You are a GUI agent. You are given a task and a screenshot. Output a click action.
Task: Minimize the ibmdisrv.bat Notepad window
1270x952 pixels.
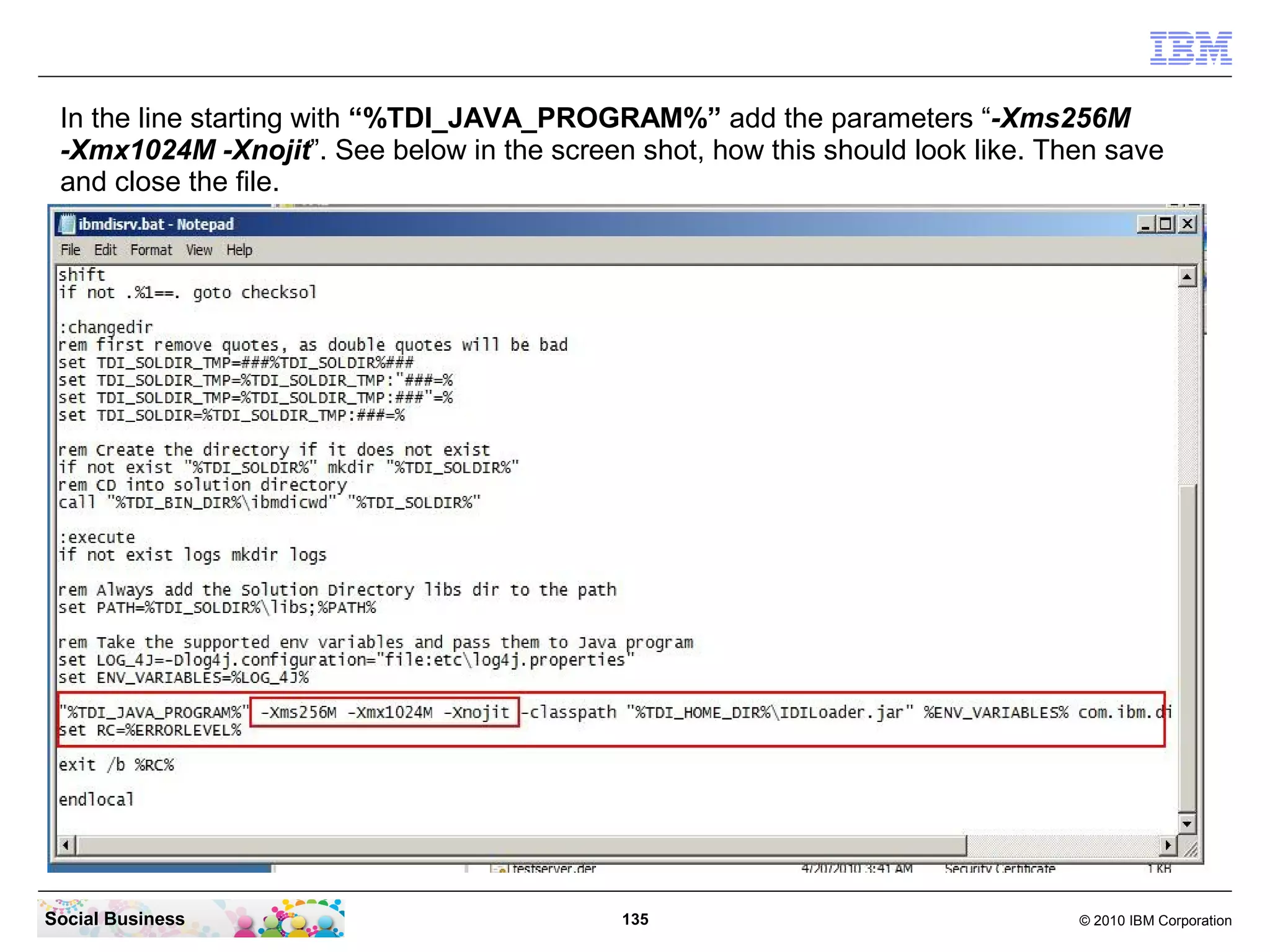1145,224
